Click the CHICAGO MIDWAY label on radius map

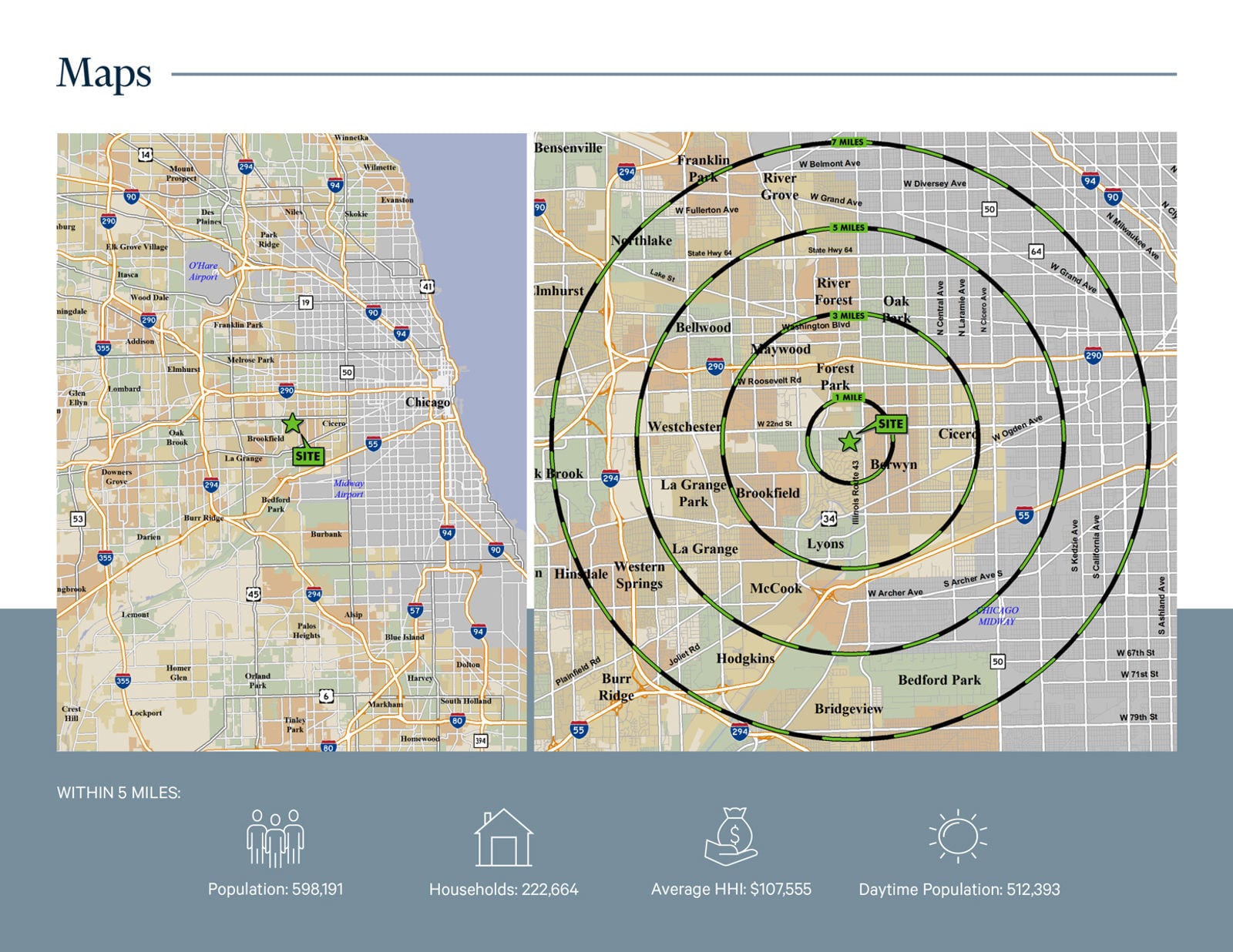[997, 615]
